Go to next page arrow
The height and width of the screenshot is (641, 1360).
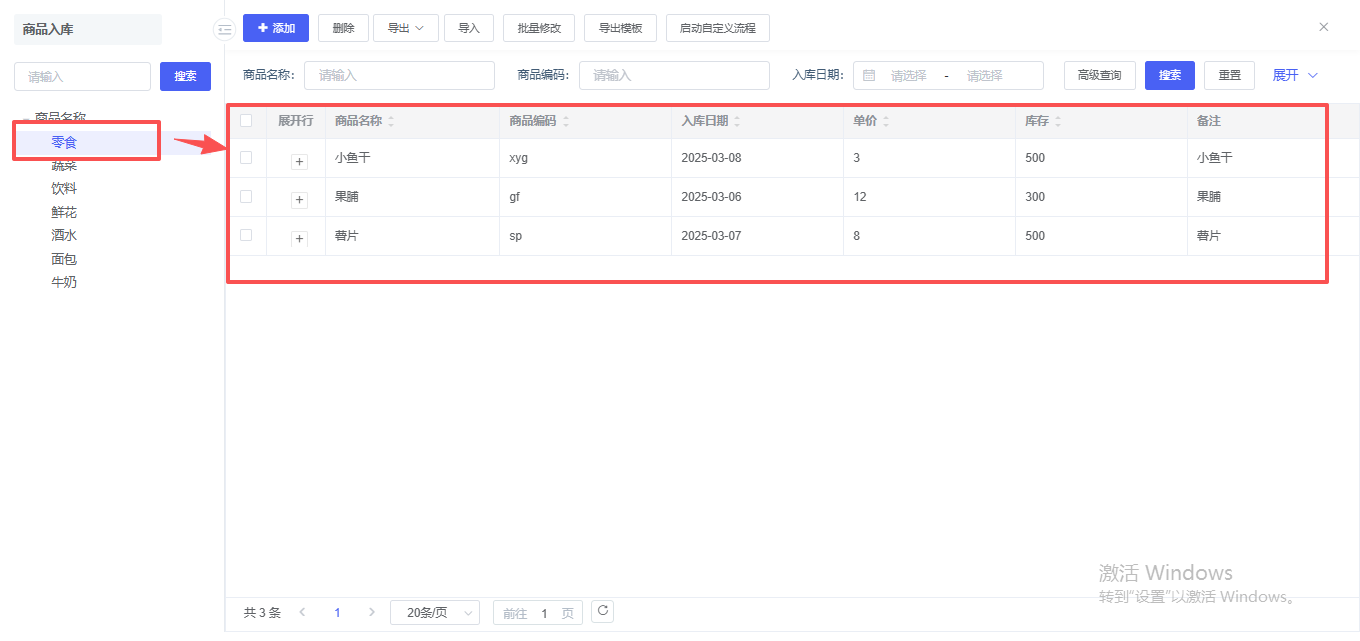tap(372, 612)
